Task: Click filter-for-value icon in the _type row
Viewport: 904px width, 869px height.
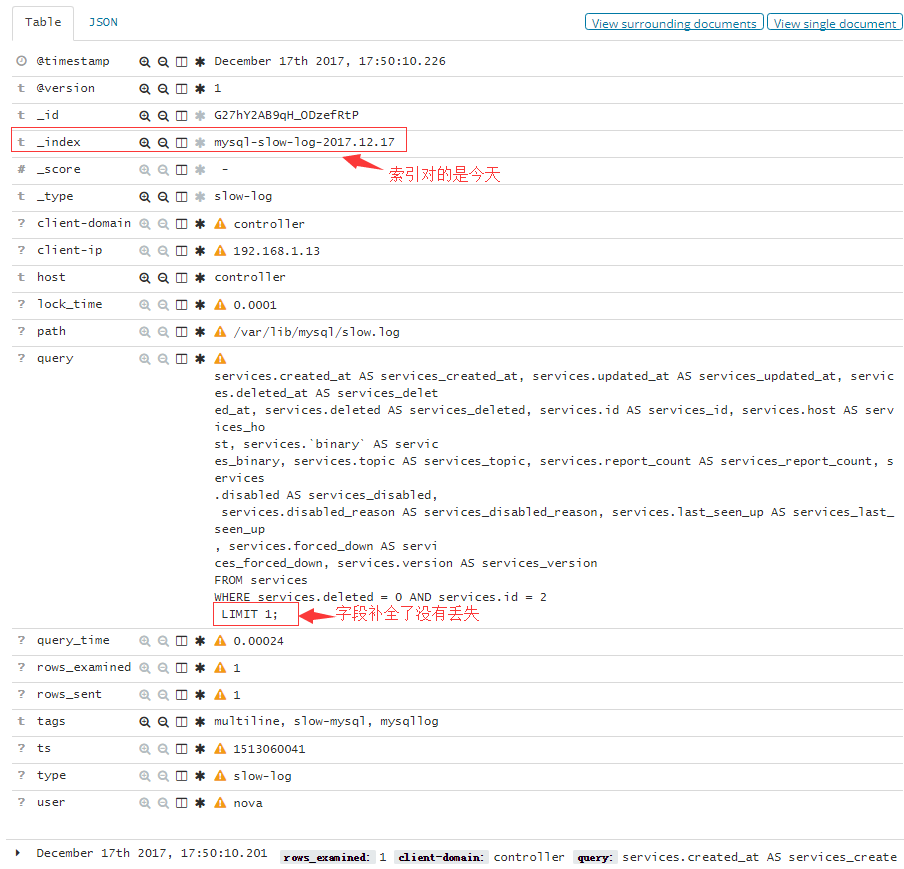Action: (x=145, y=197)
